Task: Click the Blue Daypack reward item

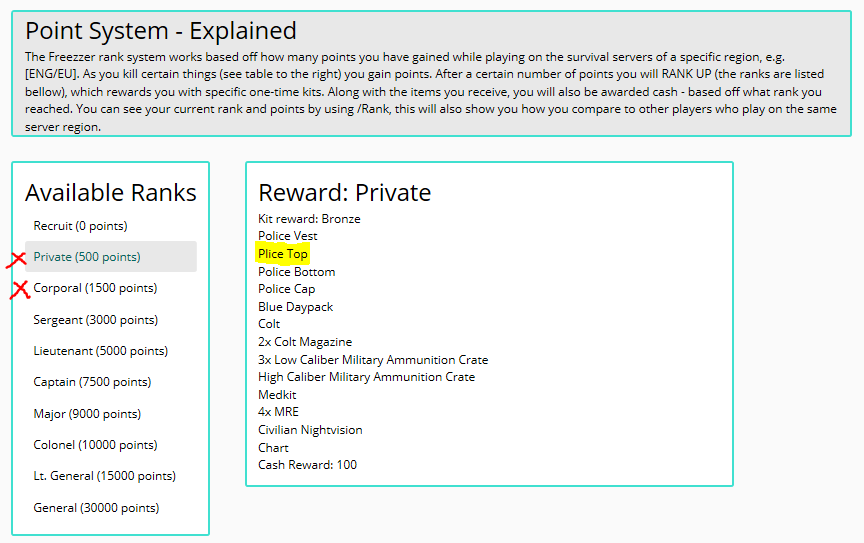Action: point(296,307)
